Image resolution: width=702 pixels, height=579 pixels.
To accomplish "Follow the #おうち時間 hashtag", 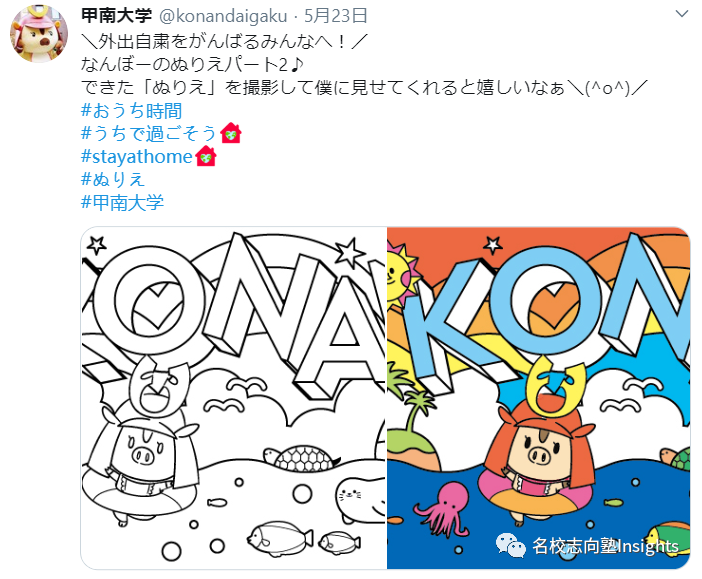I will pyautogui.click(x=131, y=111).
